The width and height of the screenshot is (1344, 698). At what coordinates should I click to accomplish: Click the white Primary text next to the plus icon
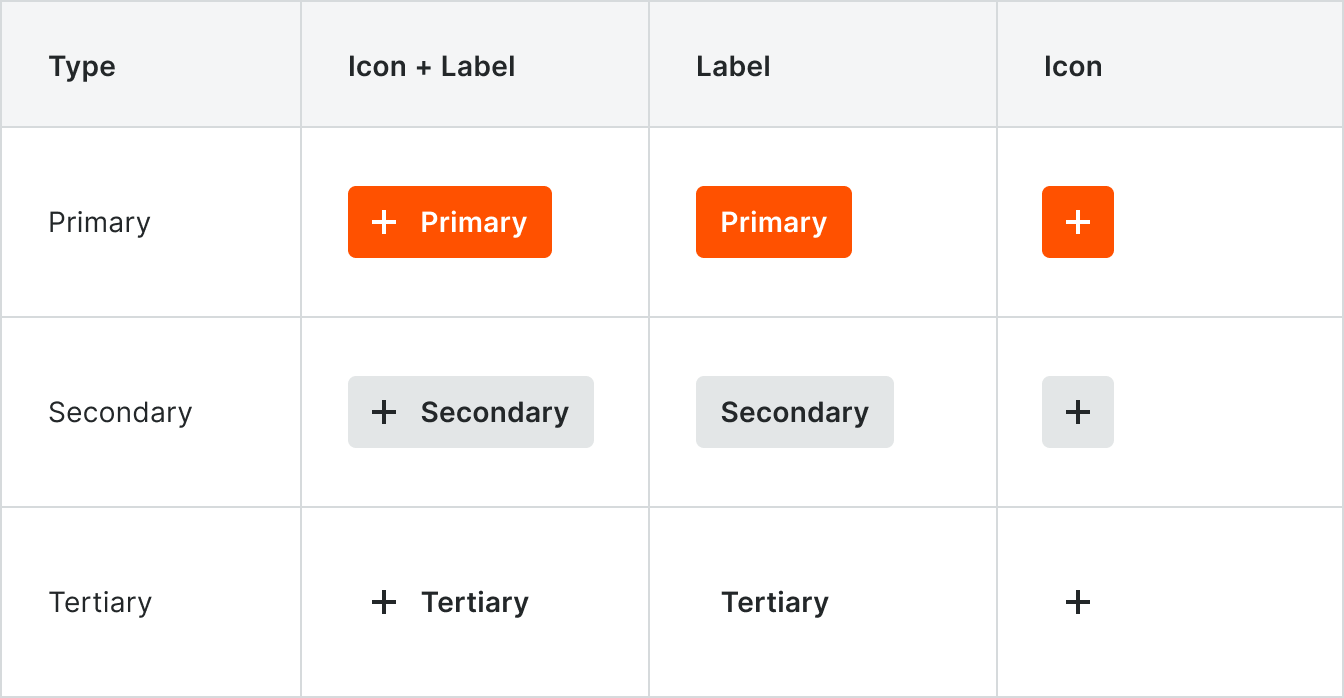(x=473, y=222)
